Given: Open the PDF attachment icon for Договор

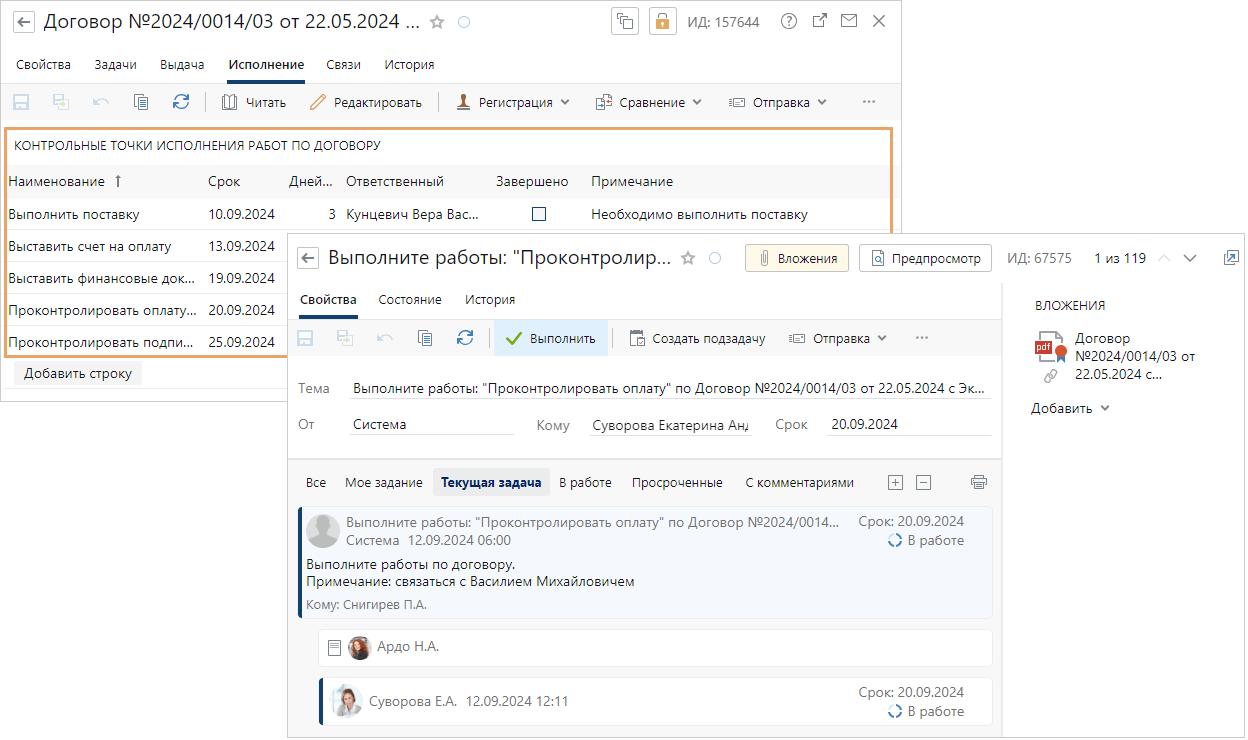Looking at the screenshot, I should point(1050,349).
